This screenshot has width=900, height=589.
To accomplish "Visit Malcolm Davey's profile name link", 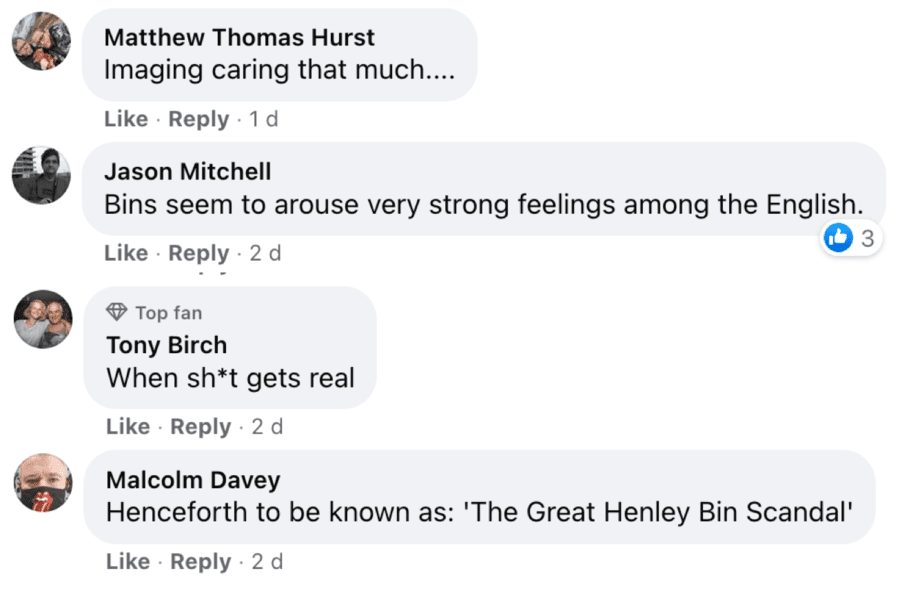I will (193, 480).
